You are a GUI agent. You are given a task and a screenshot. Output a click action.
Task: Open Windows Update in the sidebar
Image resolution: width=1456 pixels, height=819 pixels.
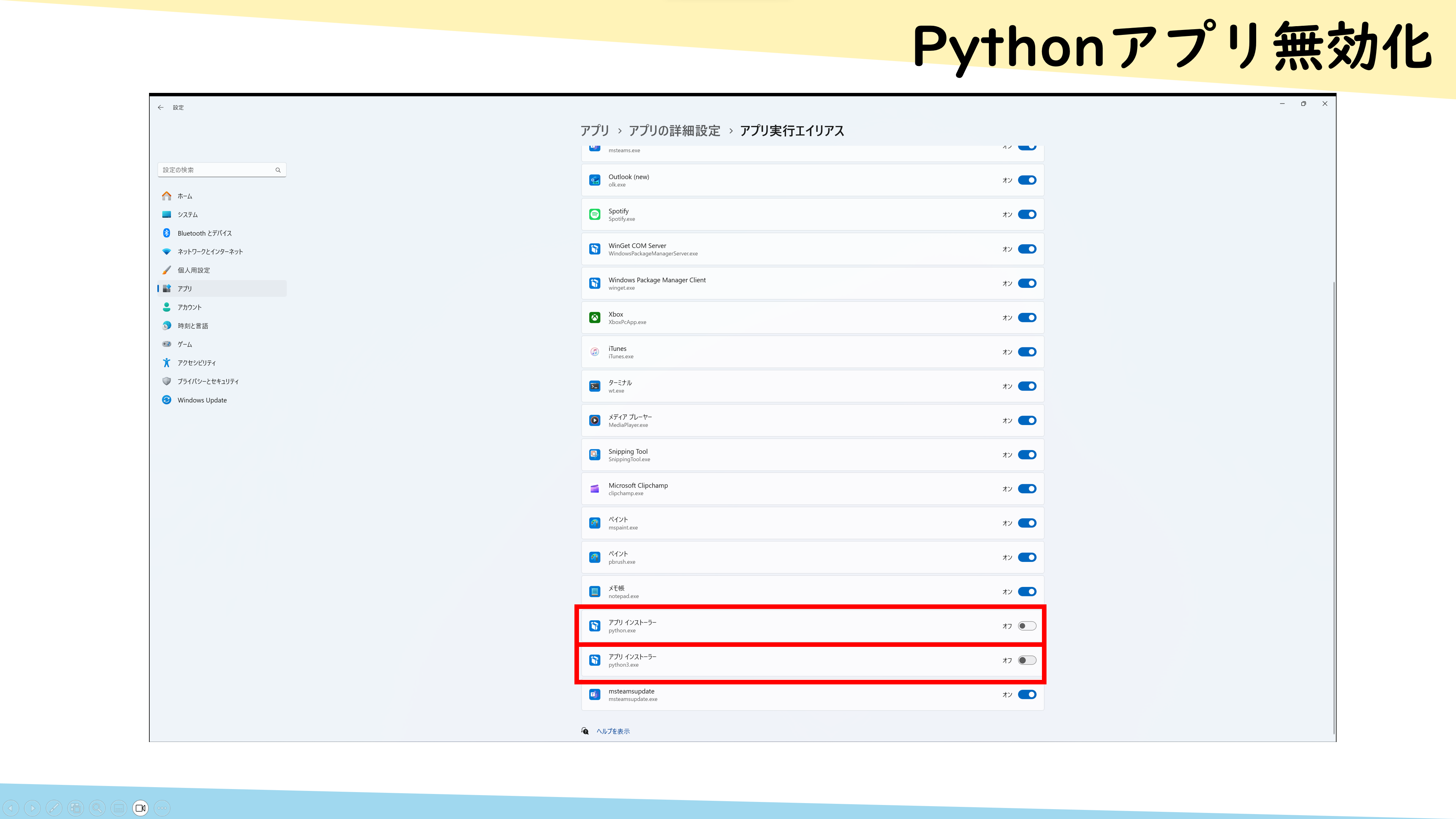pyautogui.click(x=222, y=400)
